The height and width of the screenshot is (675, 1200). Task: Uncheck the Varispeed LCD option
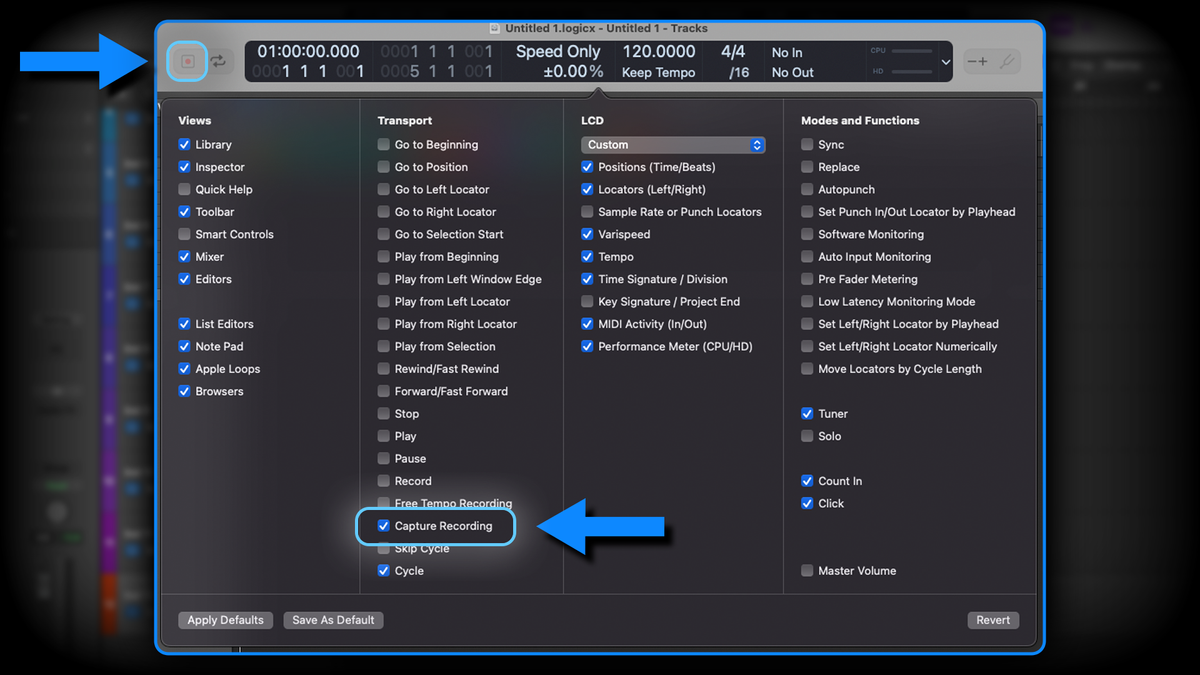(586, 234)
